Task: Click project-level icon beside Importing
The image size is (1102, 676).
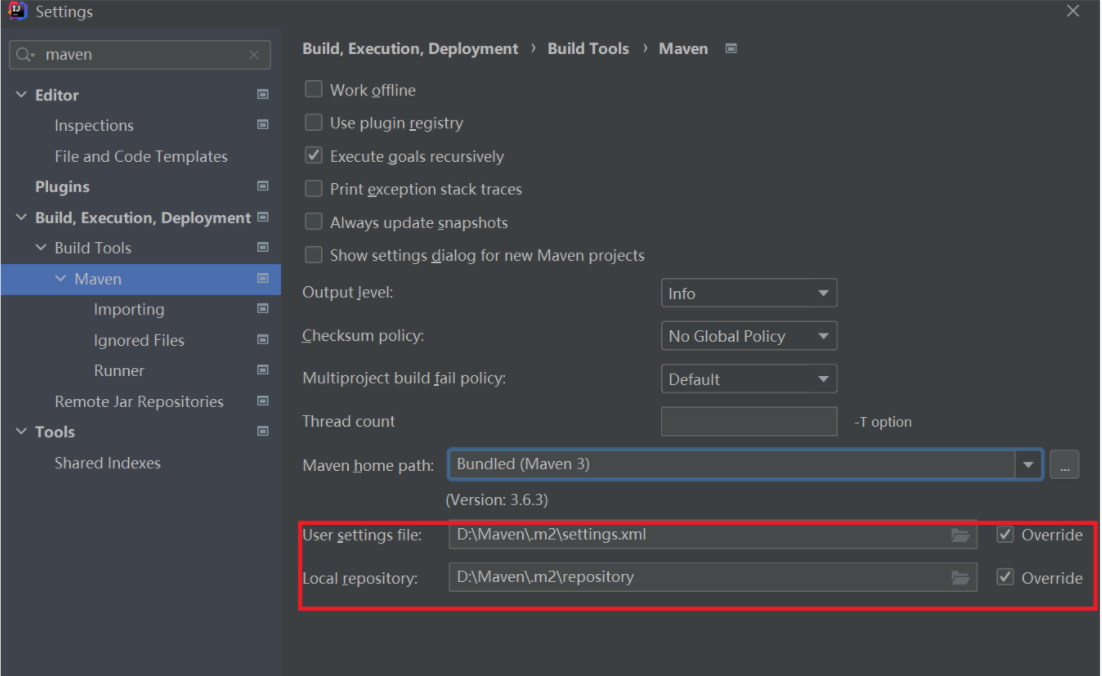Action: [263, 308]
